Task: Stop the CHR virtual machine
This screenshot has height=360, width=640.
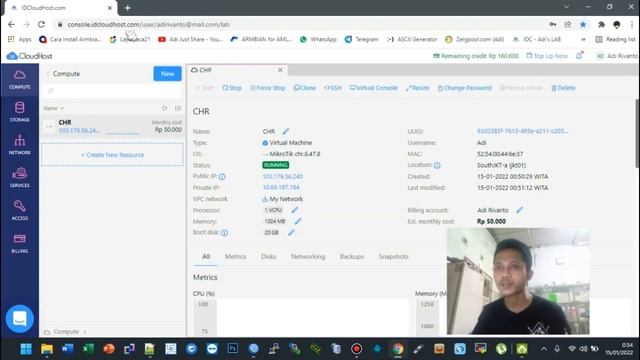Action: click(x=232, y=88)
